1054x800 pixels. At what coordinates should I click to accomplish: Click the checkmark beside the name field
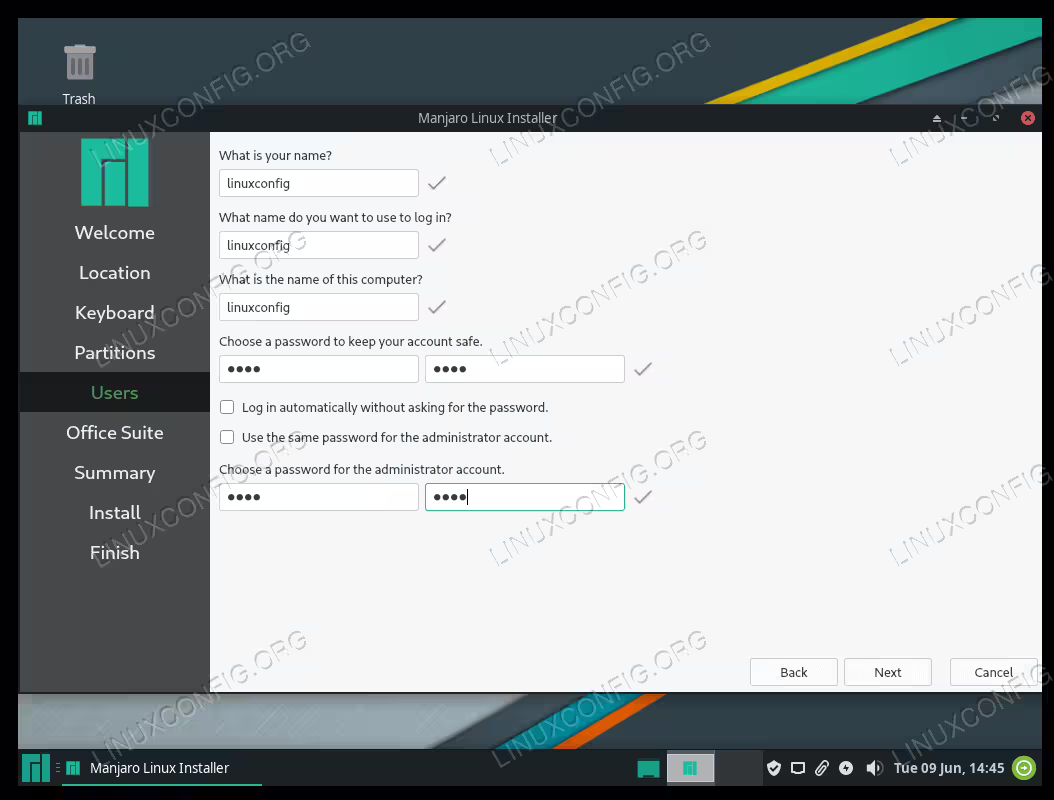437,183
